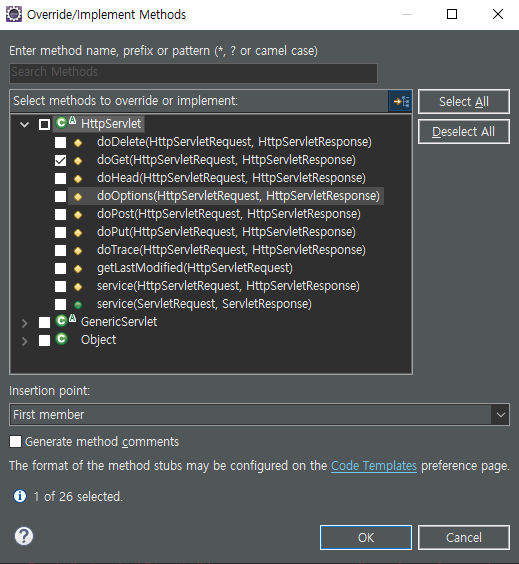Select the service(ServletRequest, ServletResponse) row text
519x564 pixels.
204,304
